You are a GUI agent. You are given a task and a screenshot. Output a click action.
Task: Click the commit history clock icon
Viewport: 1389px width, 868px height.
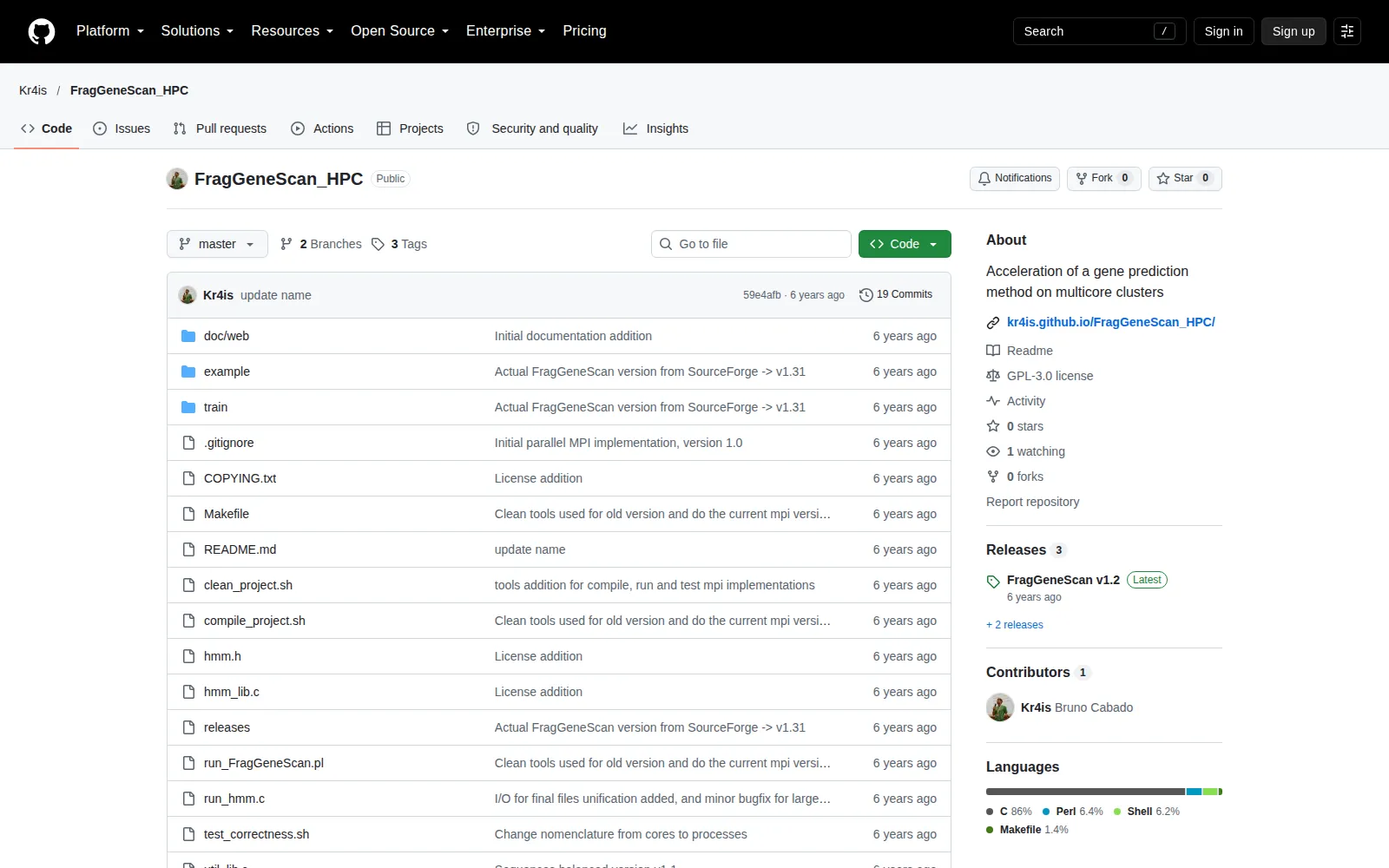point(866,295)
